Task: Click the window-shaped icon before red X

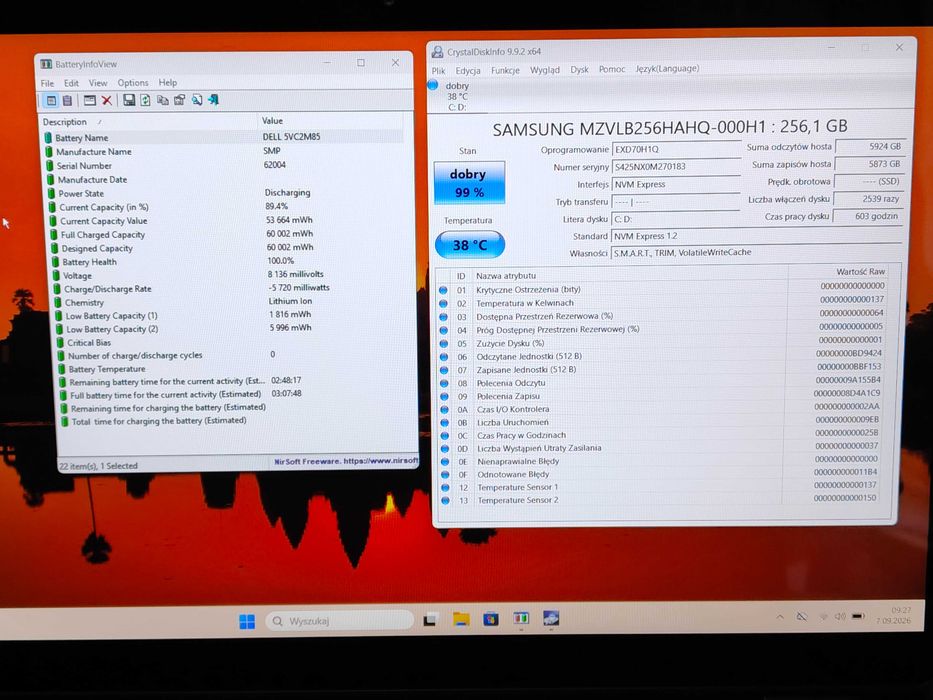Action: (x=89, y=100)
